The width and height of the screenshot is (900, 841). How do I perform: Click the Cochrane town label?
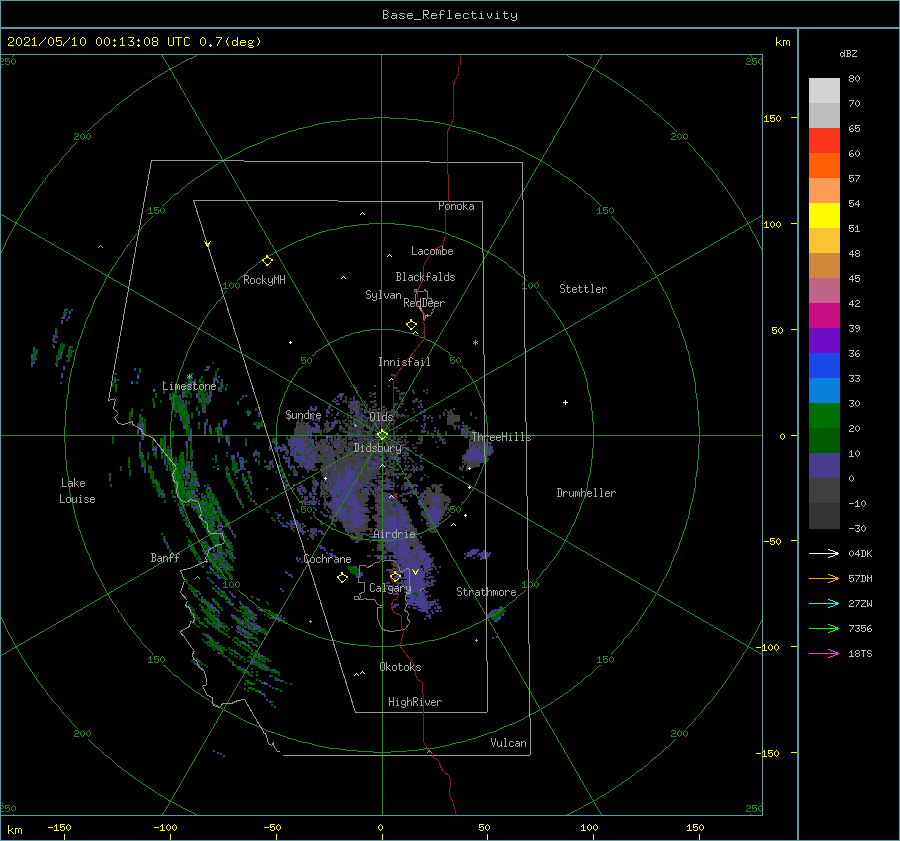[x=327, y=559]
